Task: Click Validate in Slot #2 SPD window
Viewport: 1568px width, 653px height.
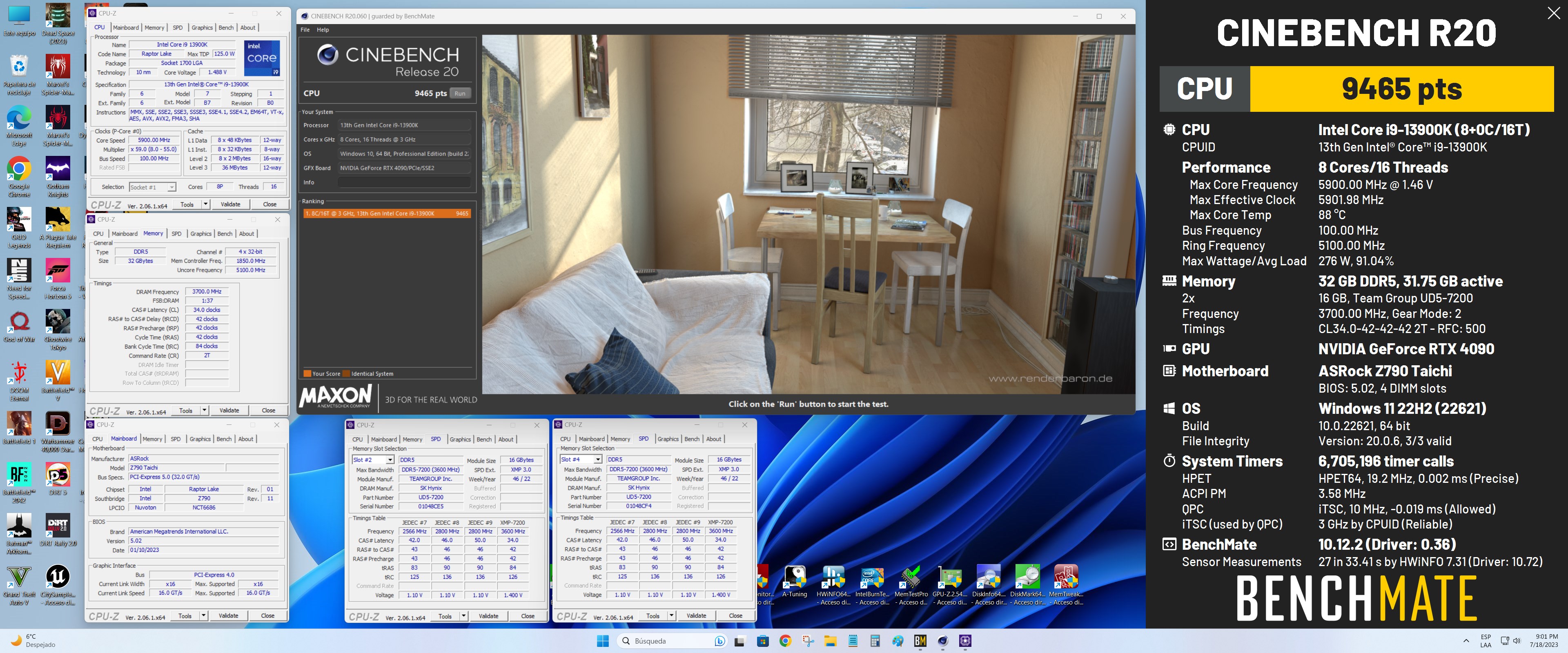Action: (x=489, y=617)
